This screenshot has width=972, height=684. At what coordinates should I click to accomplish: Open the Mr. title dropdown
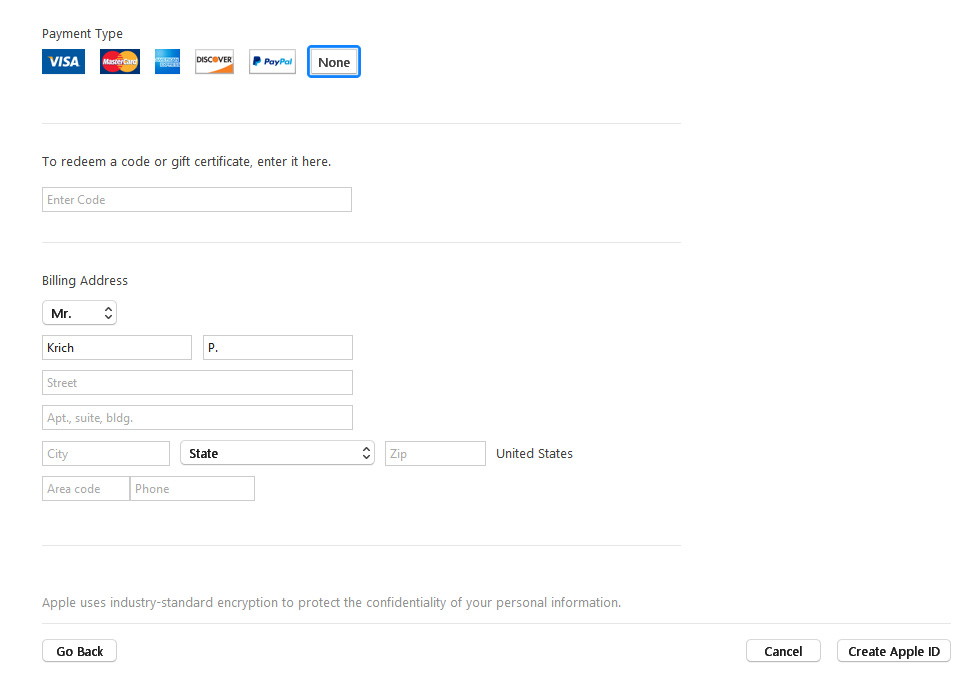click(x=79, y=313)
